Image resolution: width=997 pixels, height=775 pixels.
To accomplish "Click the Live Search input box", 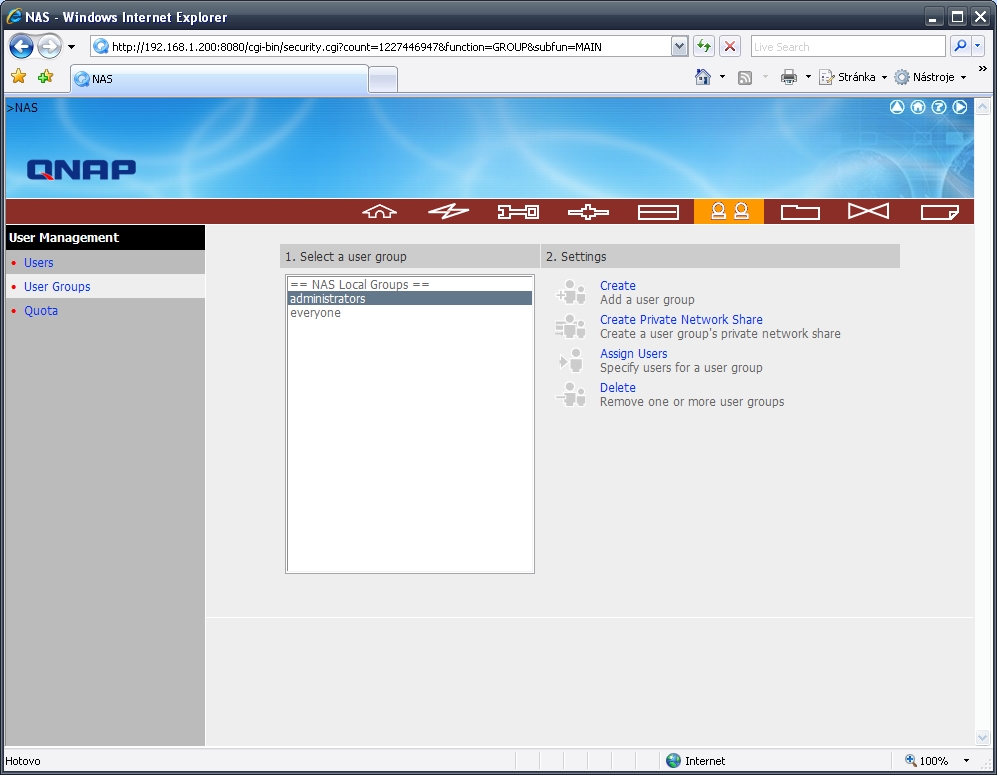I will point(848,46).
